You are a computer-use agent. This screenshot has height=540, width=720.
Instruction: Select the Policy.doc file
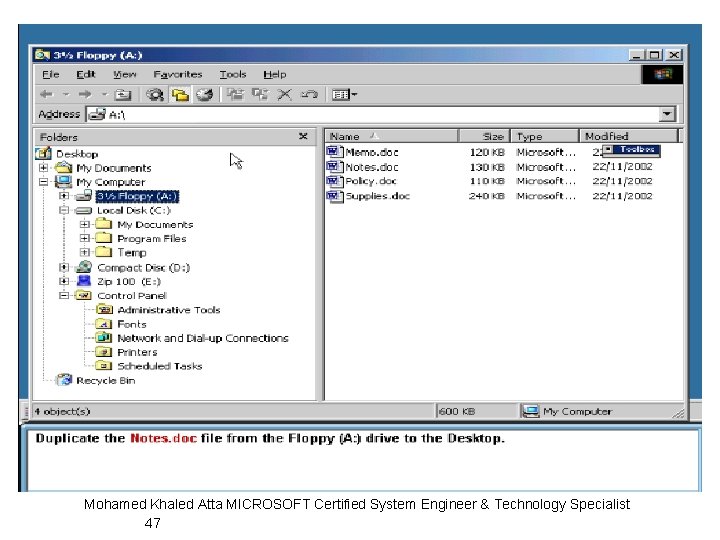coord(371,181)
